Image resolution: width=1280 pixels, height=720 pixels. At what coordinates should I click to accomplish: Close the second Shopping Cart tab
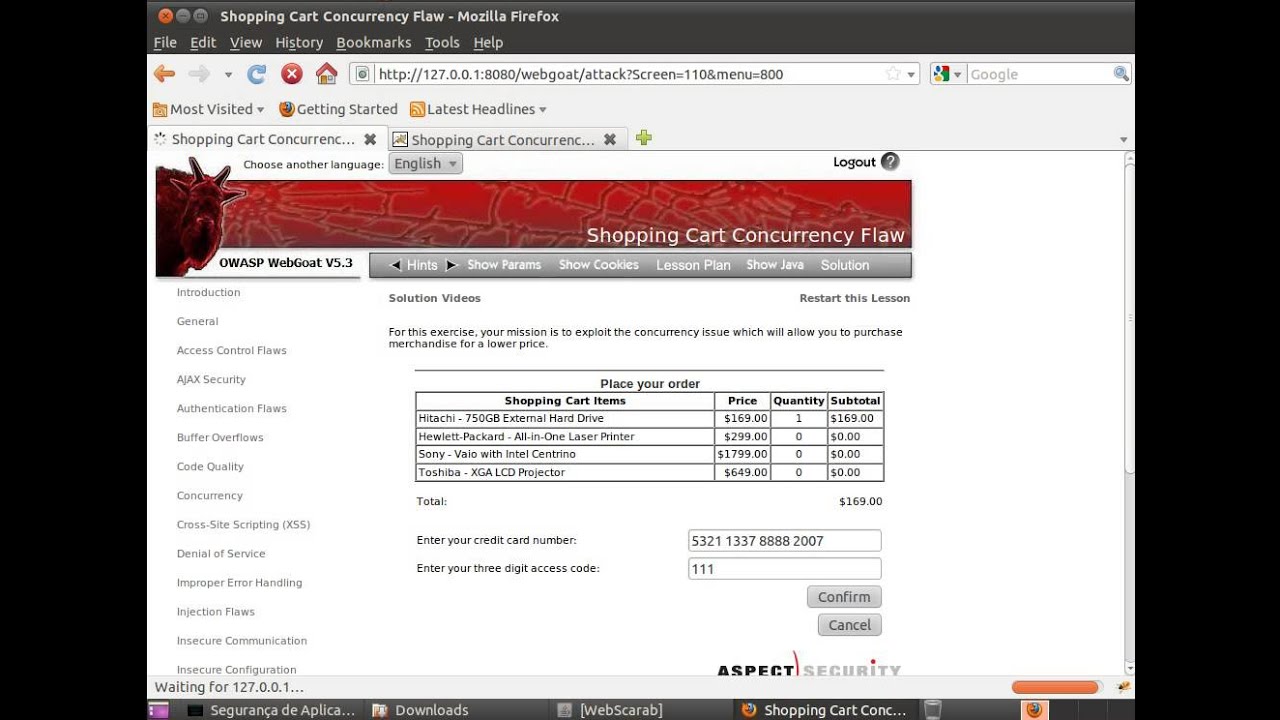tap(610, 140)
